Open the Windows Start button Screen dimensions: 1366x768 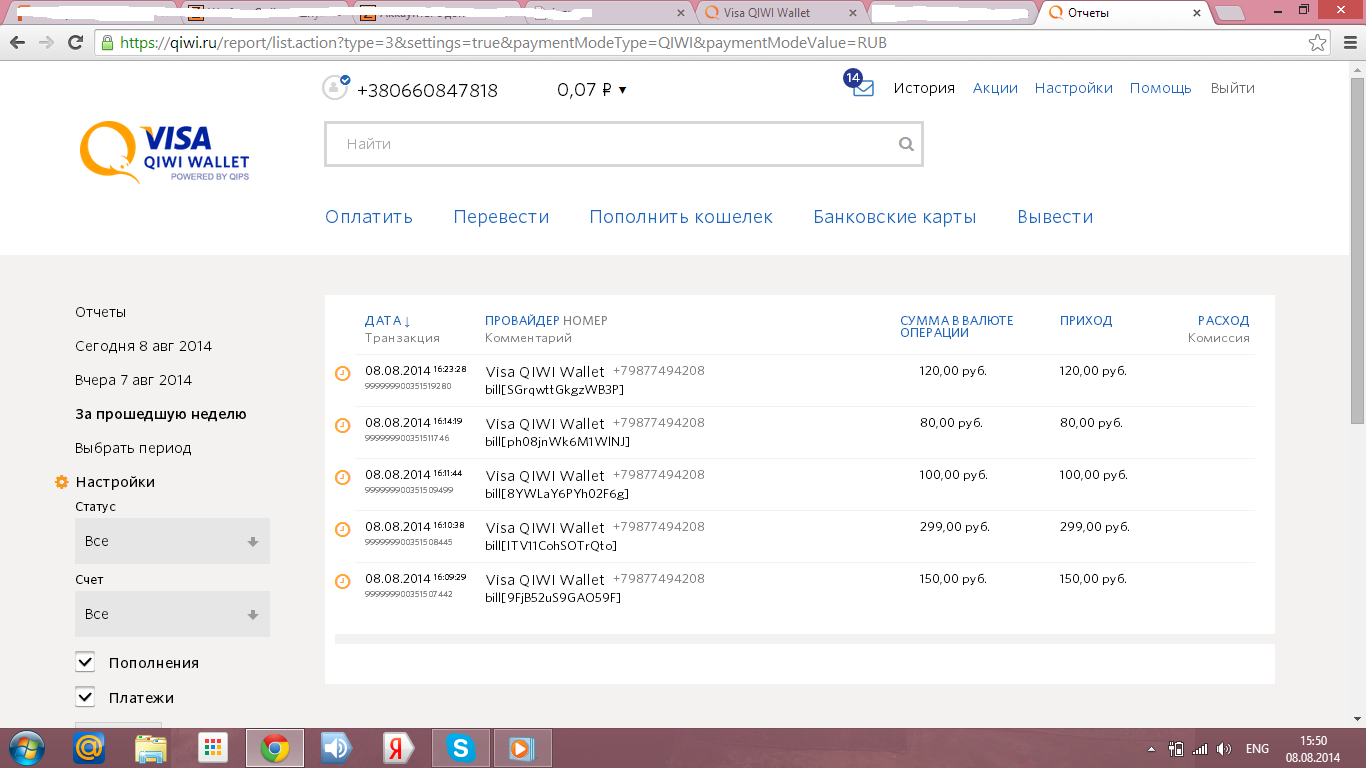(x=28, y=748)
